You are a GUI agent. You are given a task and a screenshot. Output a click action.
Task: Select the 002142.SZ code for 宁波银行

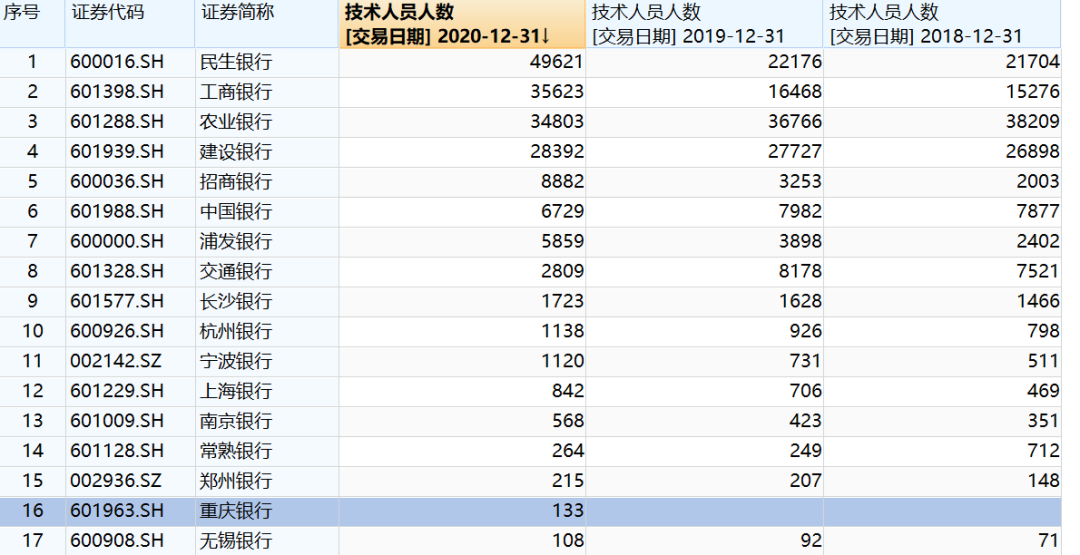point(117,361)
